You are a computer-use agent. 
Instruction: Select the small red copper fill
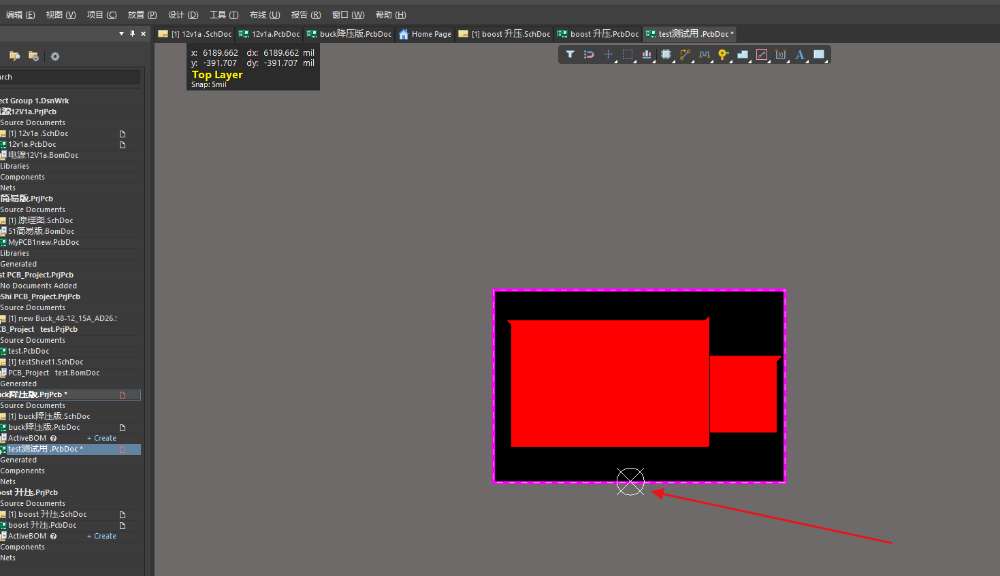(x=744, y=394)
